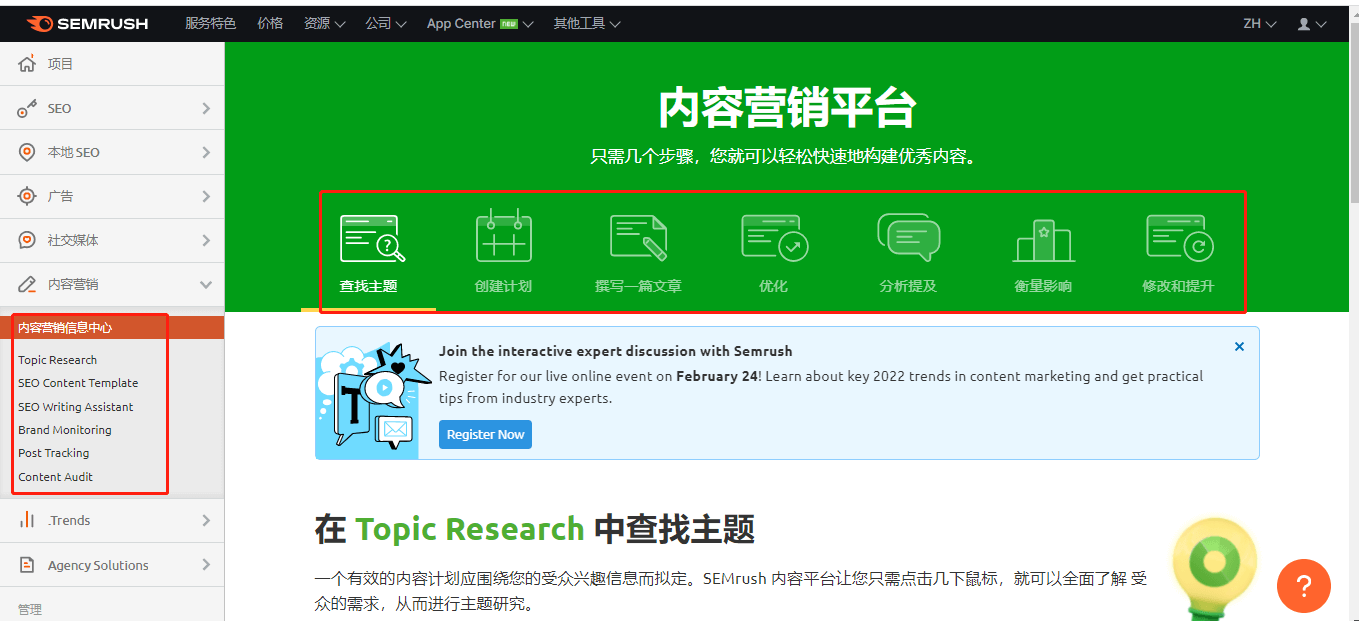1359x621 pixels.
Task: Click the green Topic Research heading text
Action: [469, 528]
